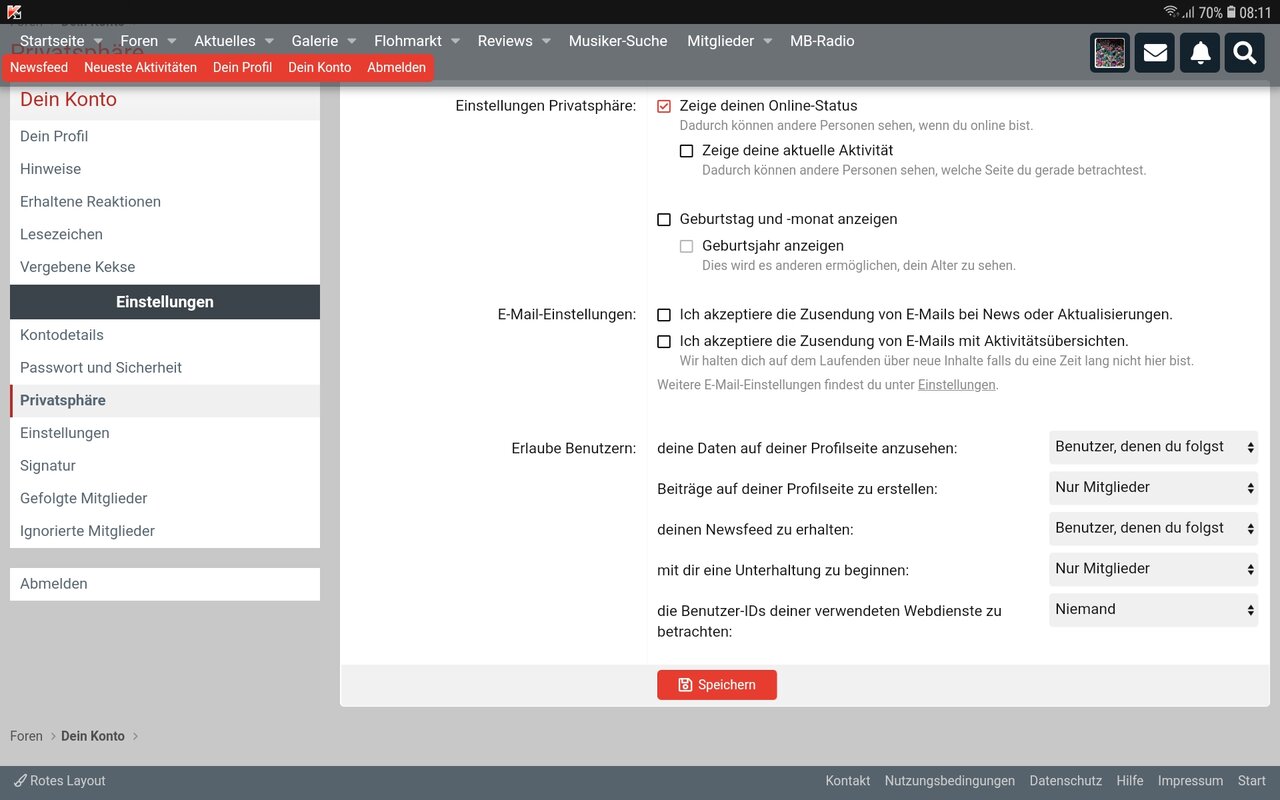The height and width of the screenshot is (800, 1280).
Task: Select Dein Konto in red submenu
Action: [x=320, y=67]
